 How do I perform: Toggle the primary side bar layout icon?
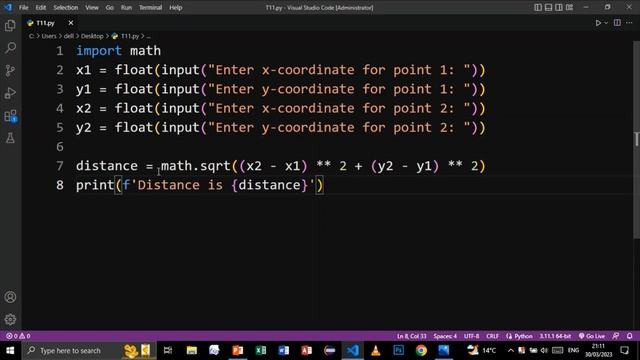(x=538, y=7)
